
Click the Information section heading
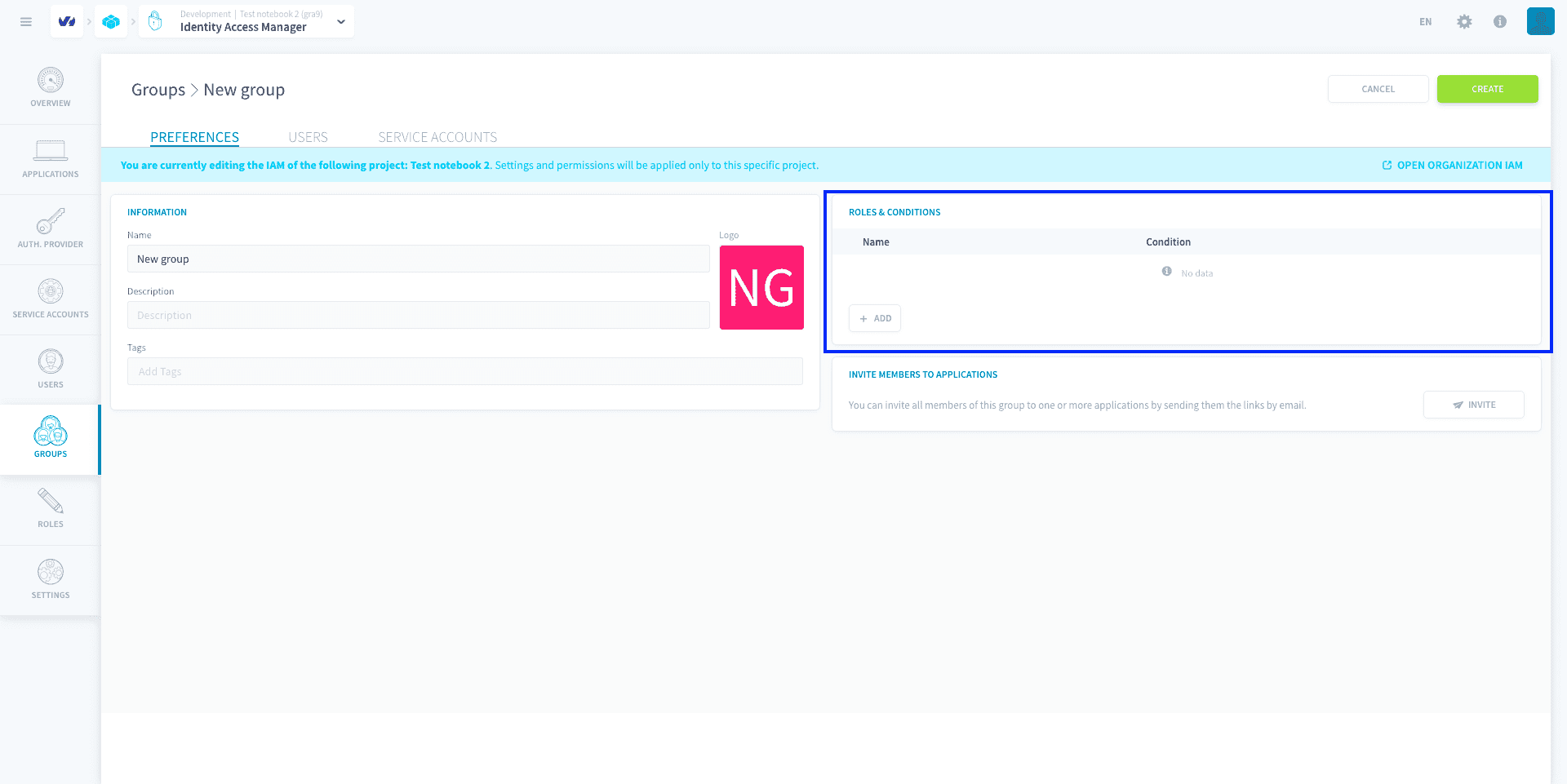click(x=157, y=212)
